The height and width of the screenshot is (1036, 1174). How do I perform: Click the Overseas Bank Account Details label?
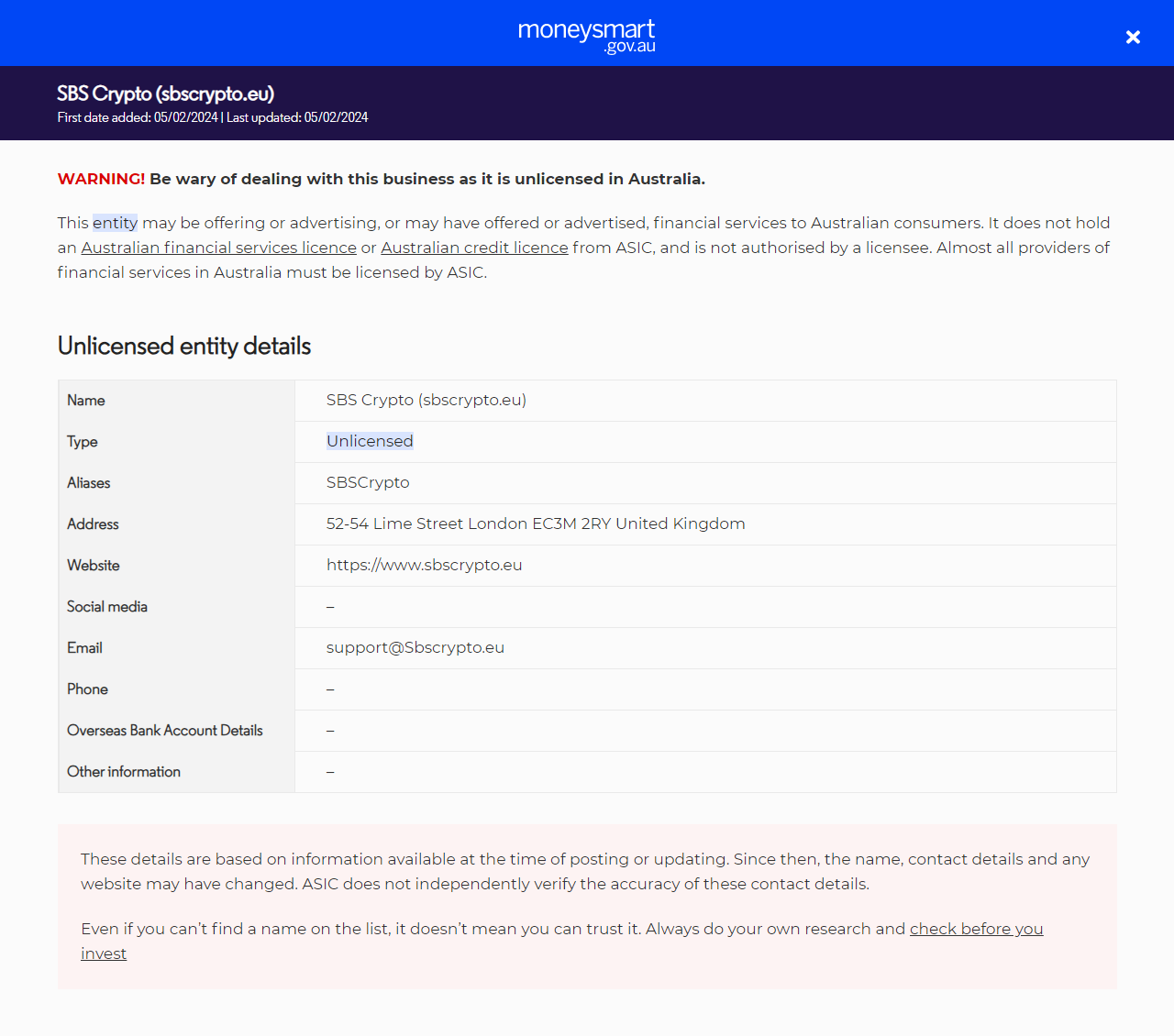click(164, 731)
